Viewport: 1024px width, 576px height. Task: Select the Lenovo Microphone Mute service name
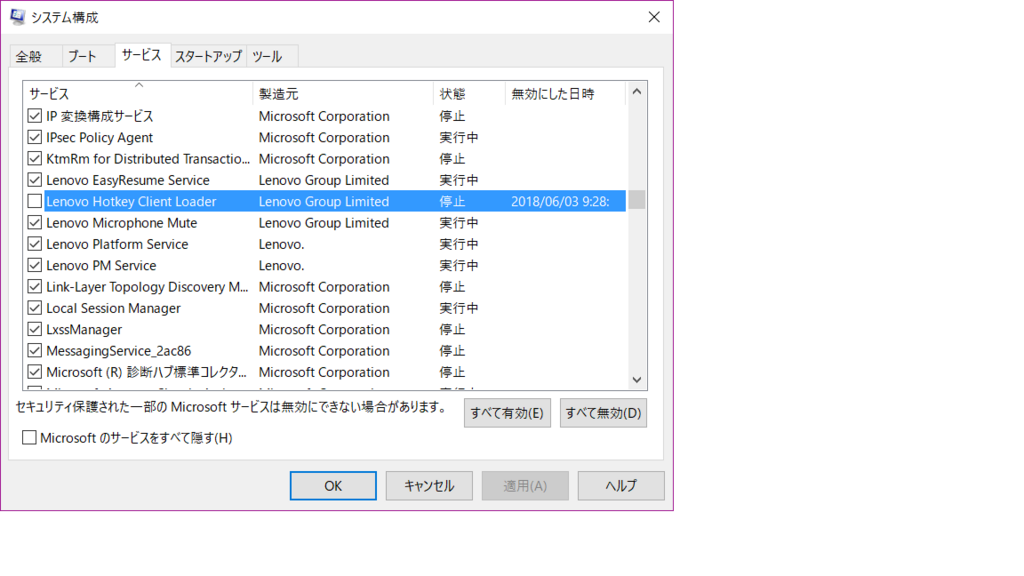pos(121,223)
